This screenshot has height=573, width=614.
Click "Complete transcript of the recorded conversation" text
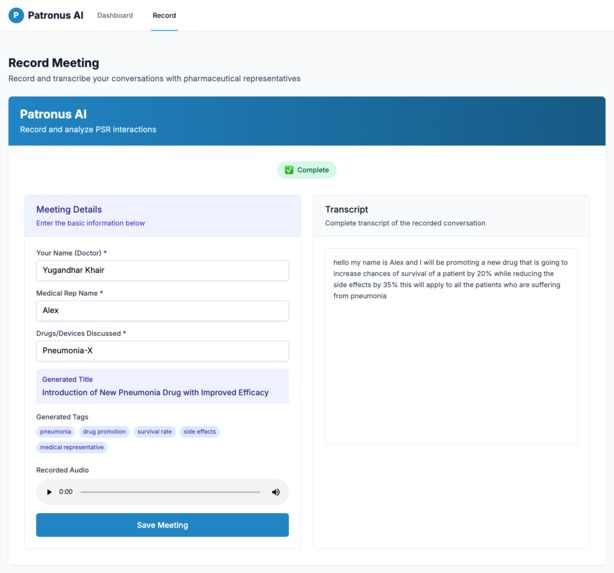[405, 223]
